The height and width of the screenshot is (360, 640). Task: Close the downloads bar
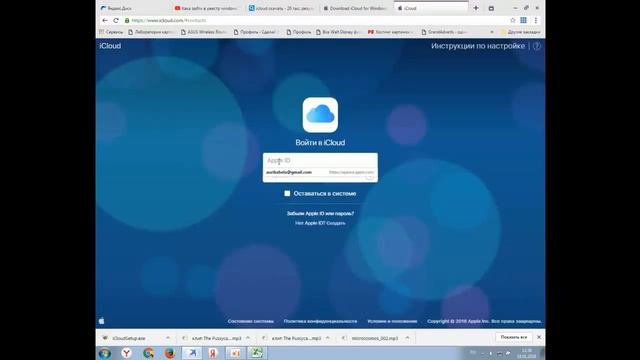tap(539, 337)
